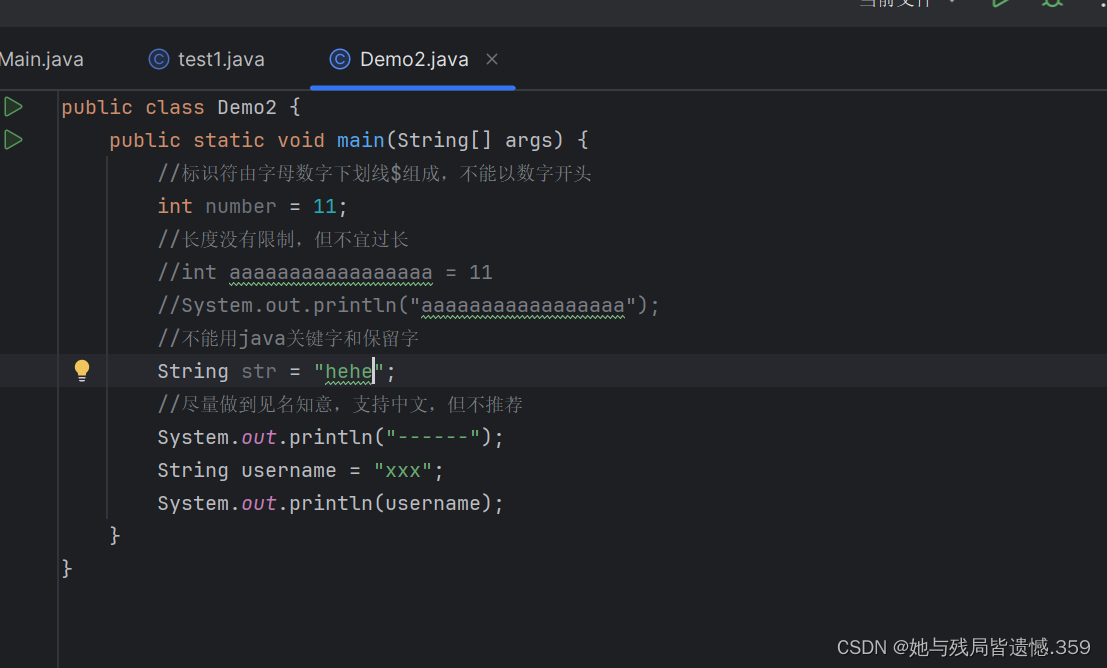
Task: Click the 'username' in String username declaration
Action: pyautogui.click(x=289, y=470)
